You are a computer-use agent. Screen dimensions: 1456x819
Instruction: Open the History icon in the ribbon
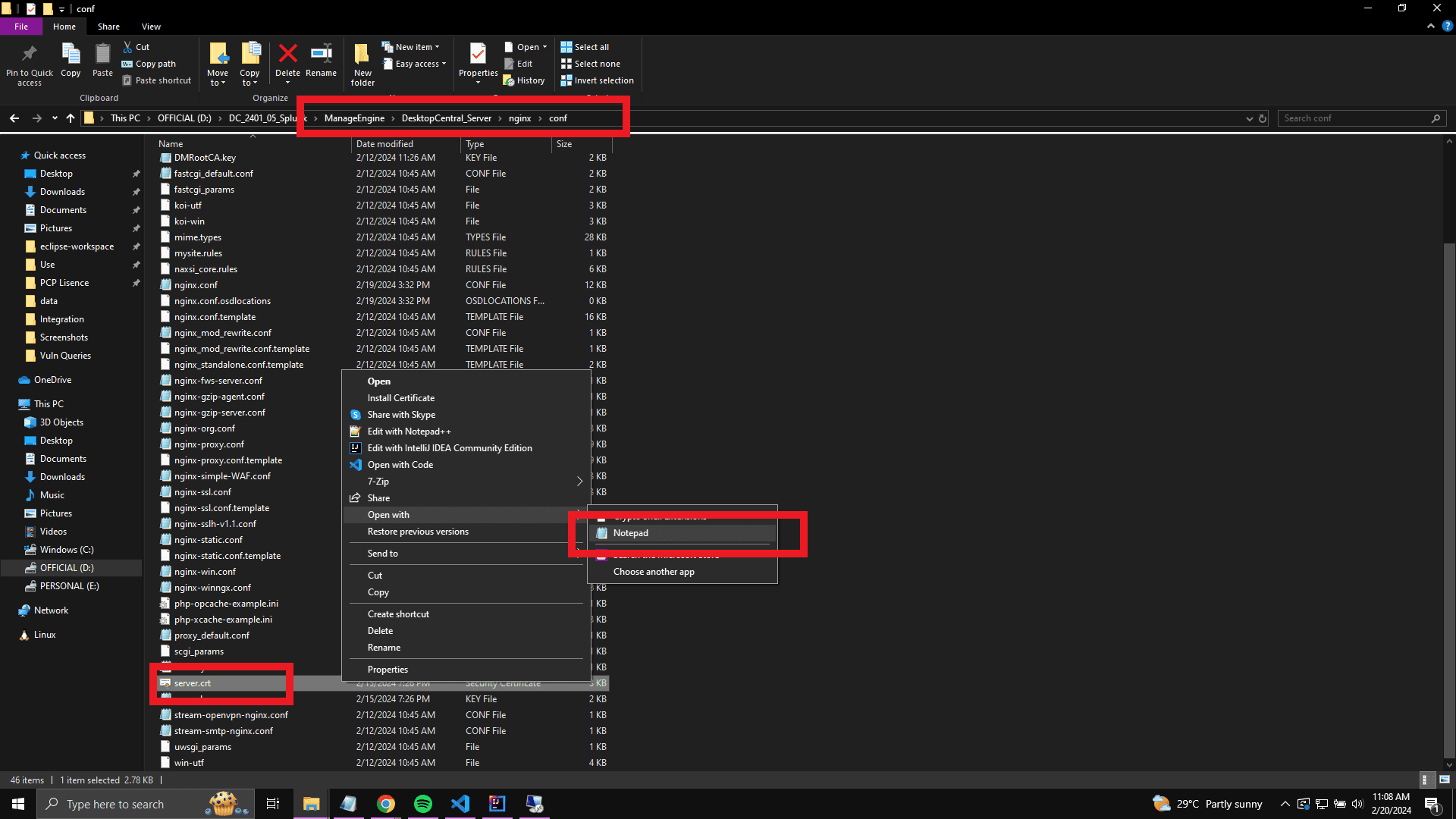click(x=525, y=80)
